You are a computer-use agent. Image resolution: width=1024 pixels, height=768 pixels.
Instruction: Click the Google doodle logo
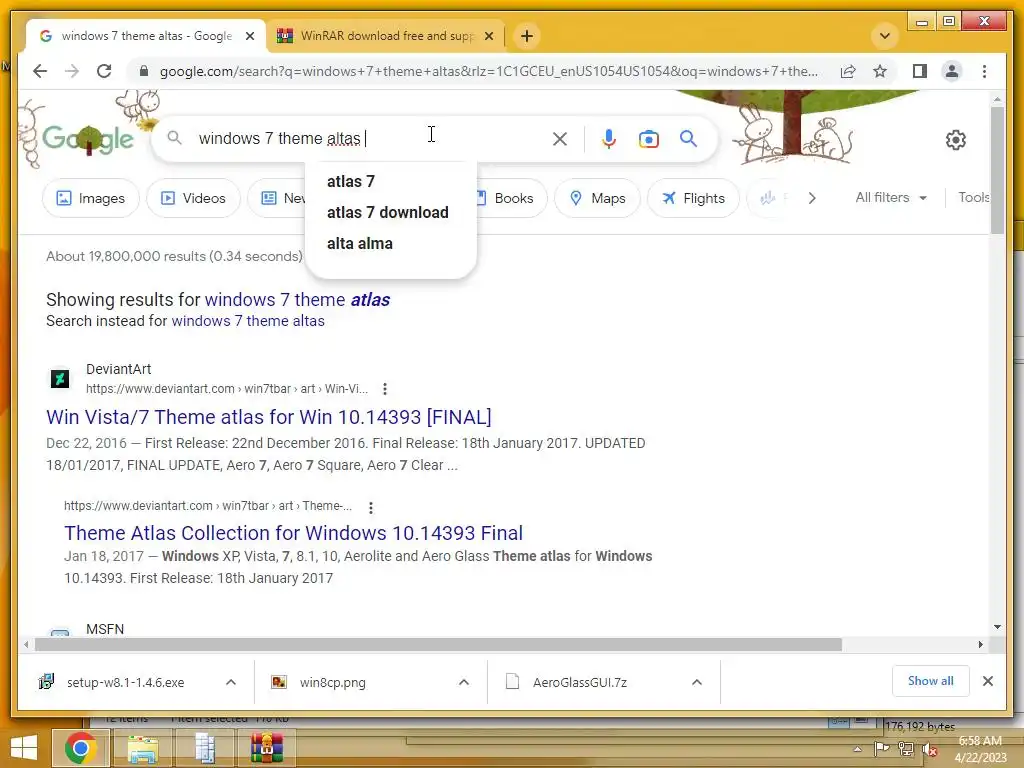[x=88, y=138]
